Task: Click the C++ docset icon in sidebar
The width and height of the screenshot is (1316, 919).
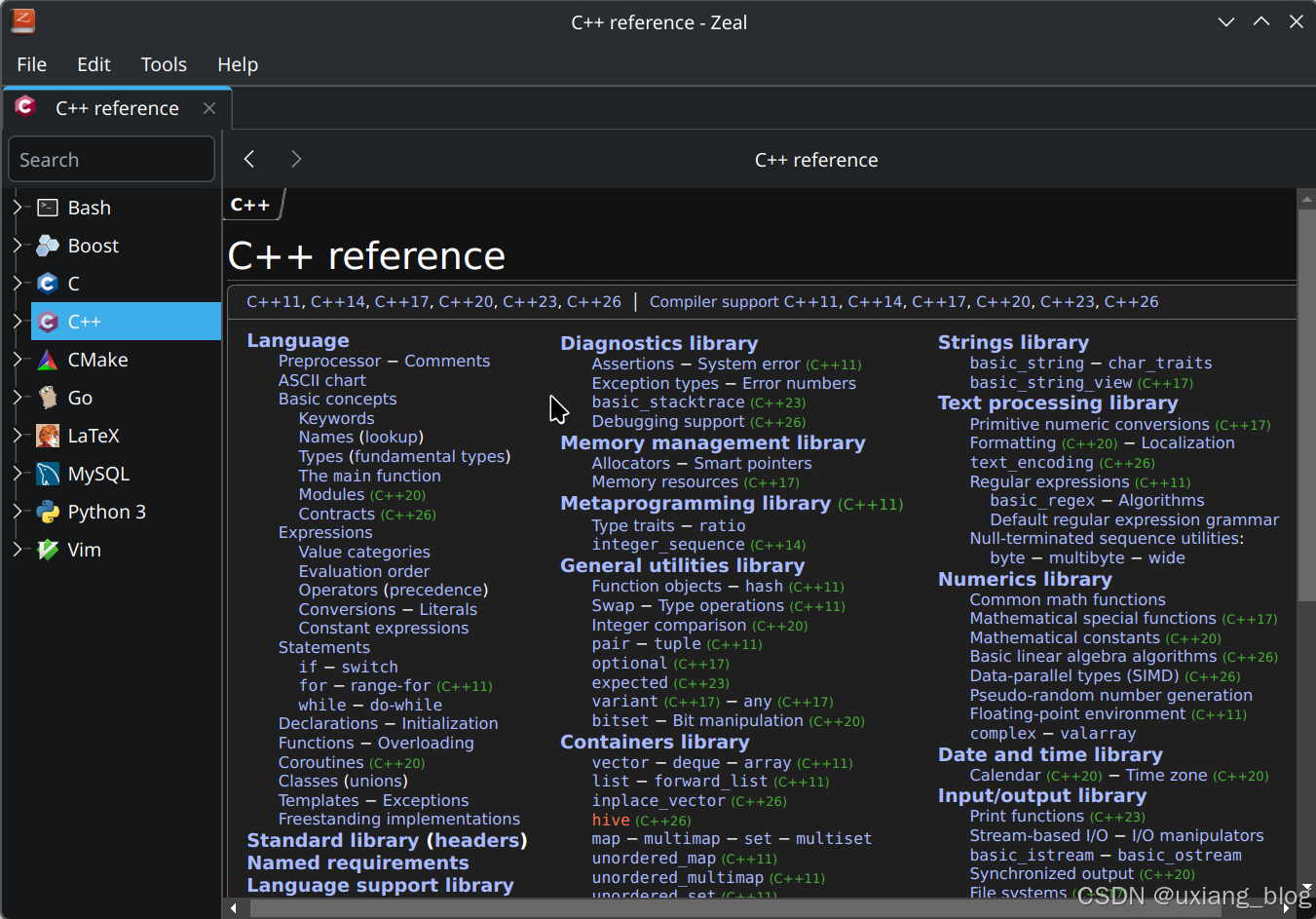Action: pos(48,322)
